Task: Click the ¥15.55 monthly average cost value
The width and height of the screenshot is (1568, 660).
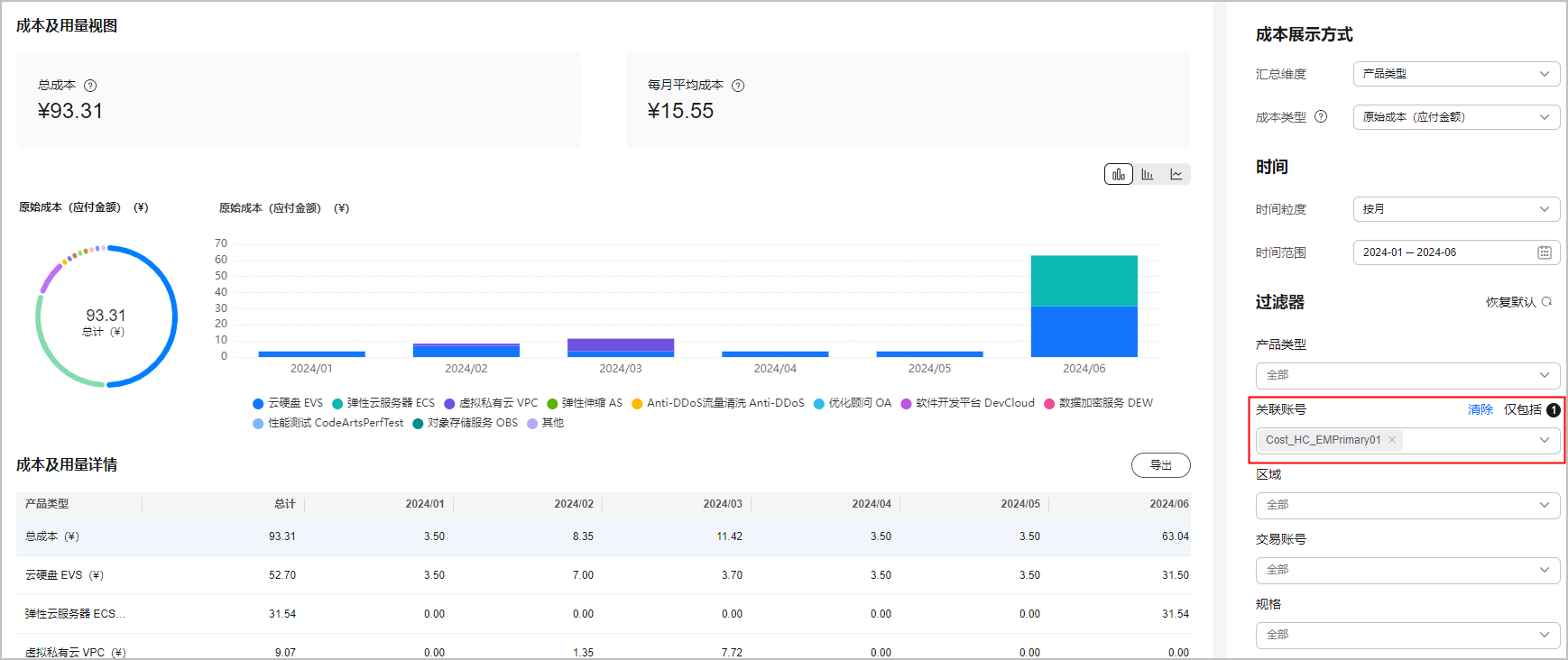Action: point(680,111)
